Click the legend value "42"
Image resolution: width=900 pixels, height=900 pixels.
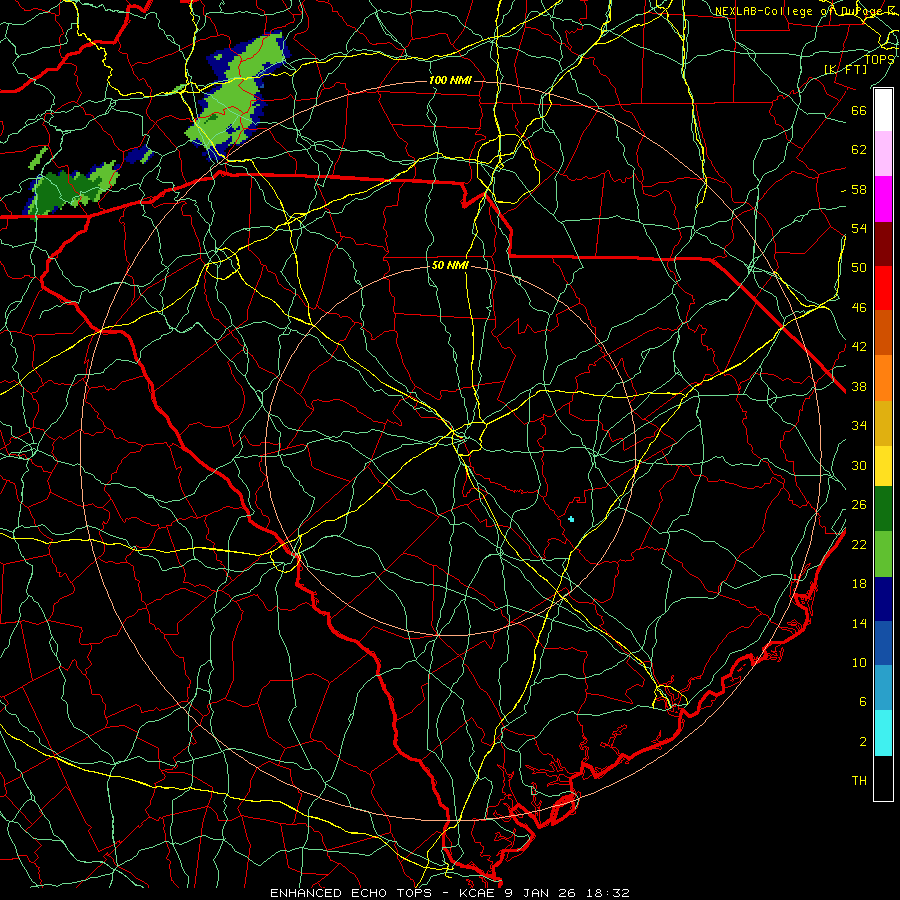859,347
